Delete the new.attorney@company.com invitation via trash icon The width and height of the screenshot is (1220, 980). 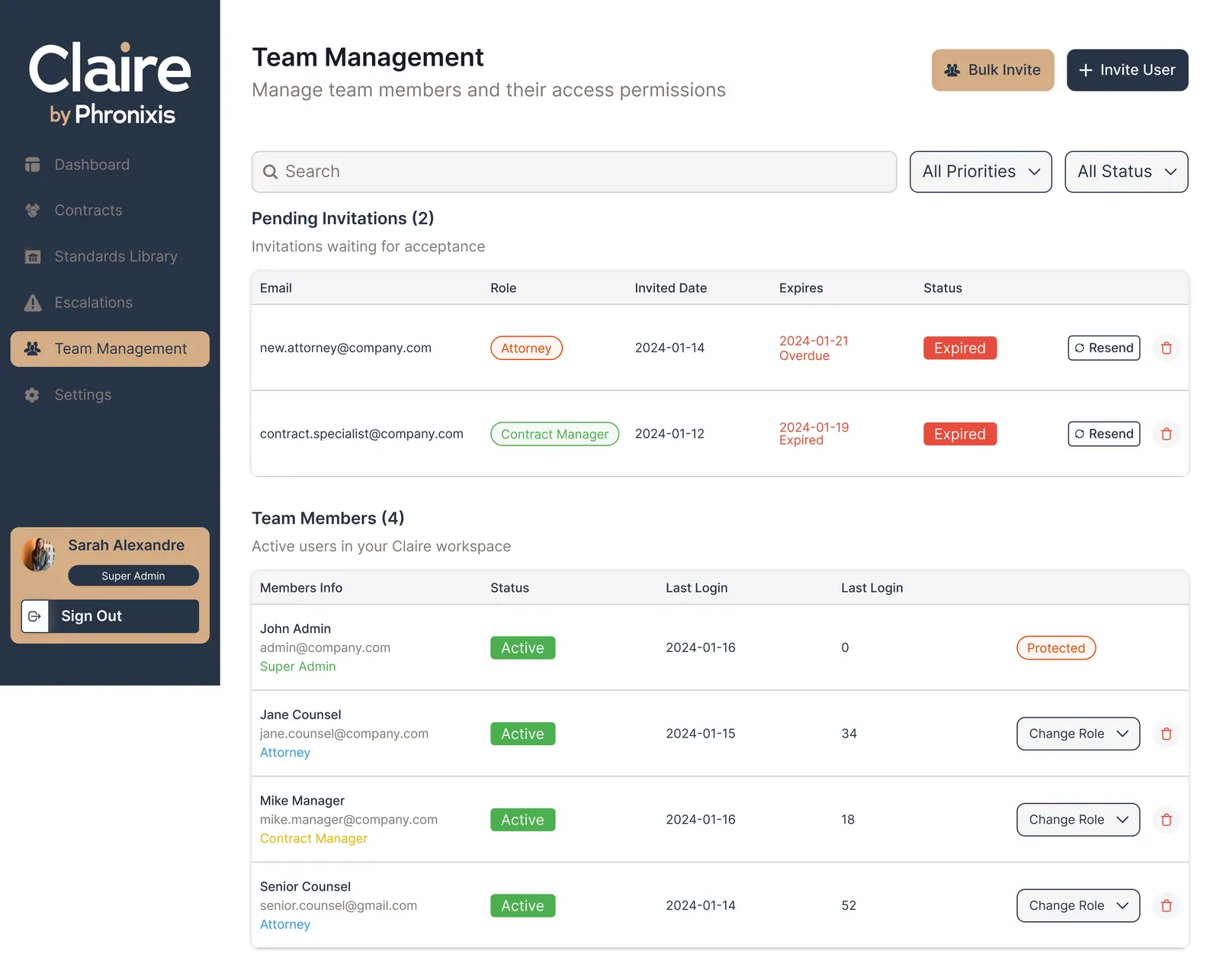tap(1167, 348)
